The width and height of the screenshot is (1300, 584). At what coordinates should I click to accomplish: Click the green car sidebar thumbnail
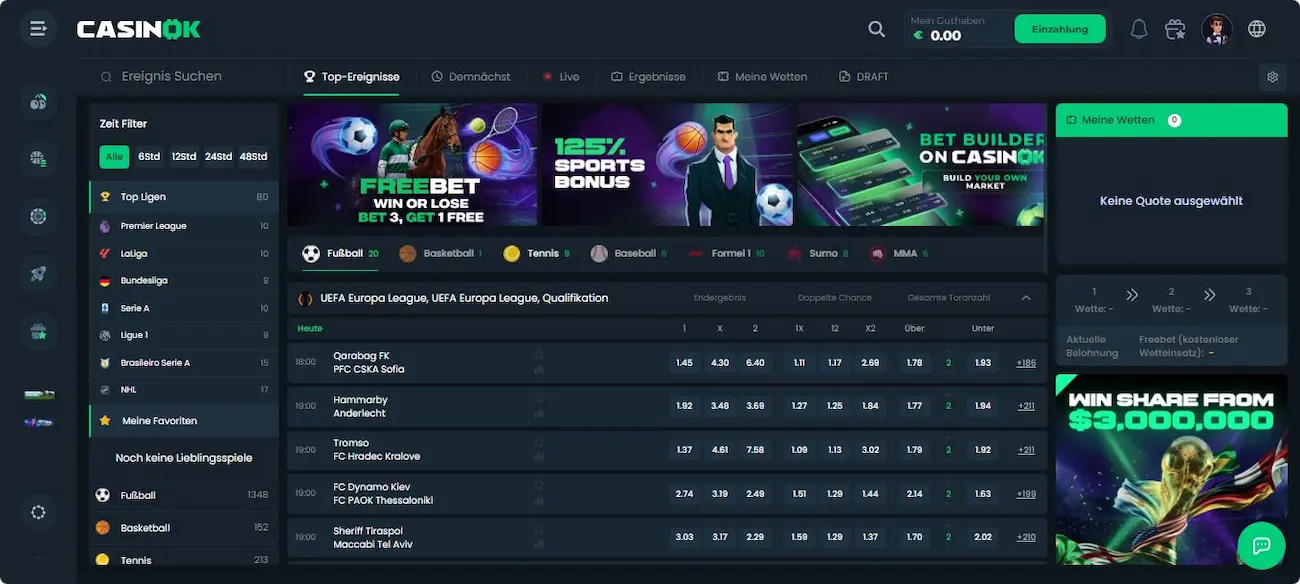click(38, 396)
